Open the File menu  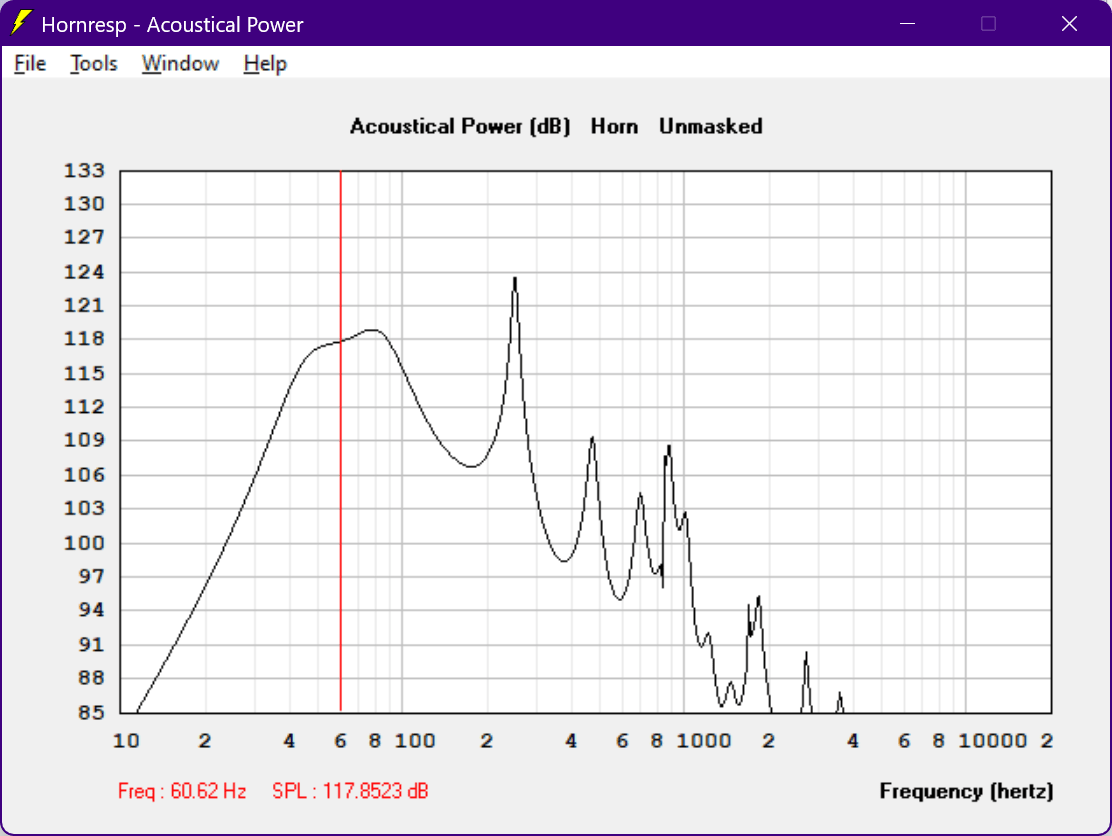point(30,64)
